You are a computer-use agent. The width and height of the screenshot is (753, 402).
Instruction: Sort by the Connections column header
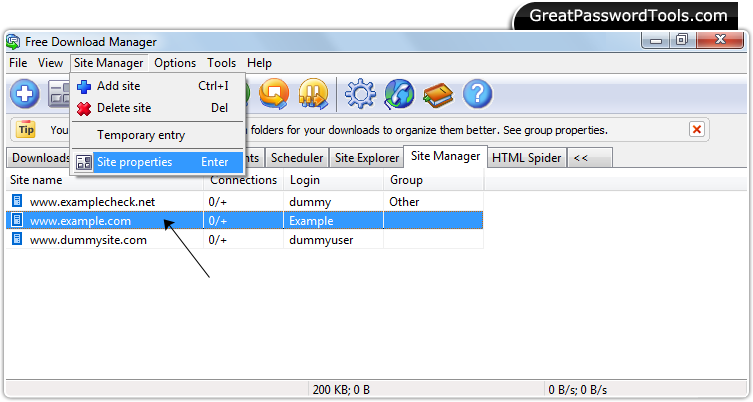243,180
